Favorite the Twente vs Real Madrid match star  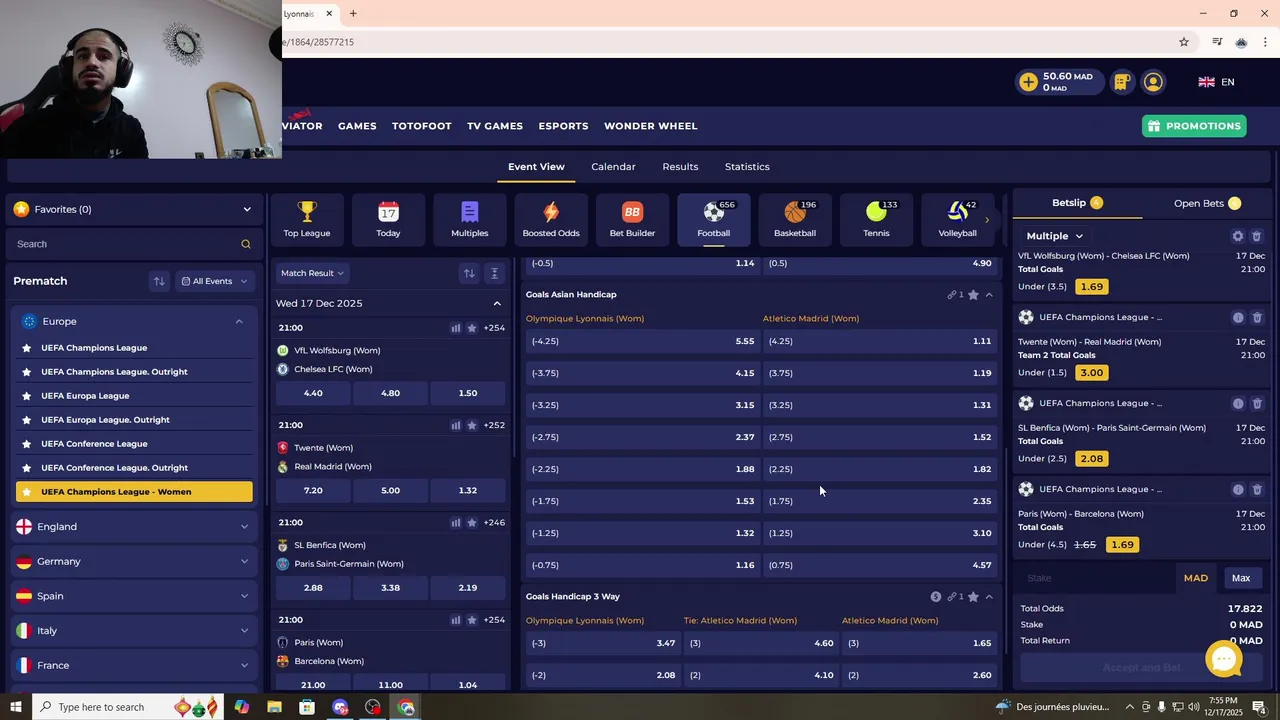472,425
